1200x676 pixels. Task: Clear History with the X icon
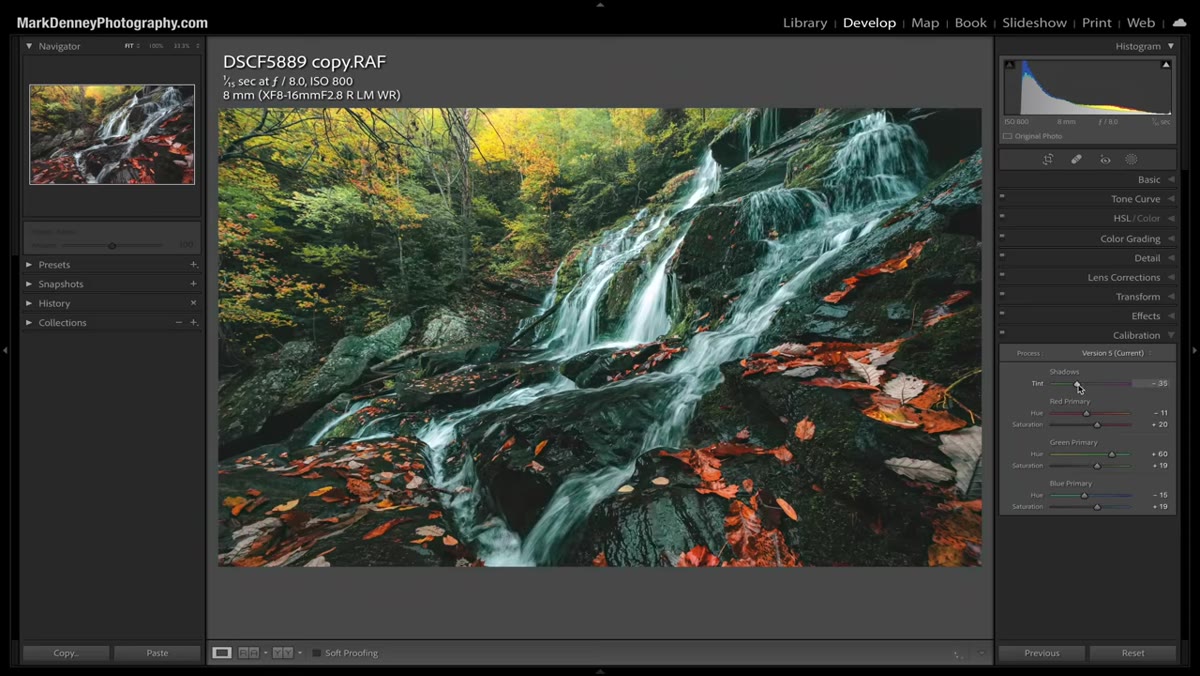point(193,303)
